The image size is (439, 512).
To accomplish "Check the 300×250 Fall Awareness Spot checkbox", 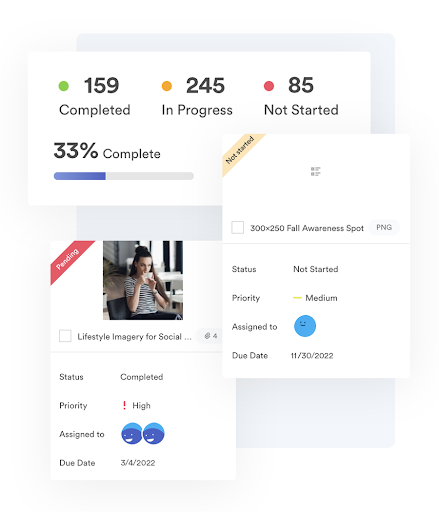I will [238, 228].
